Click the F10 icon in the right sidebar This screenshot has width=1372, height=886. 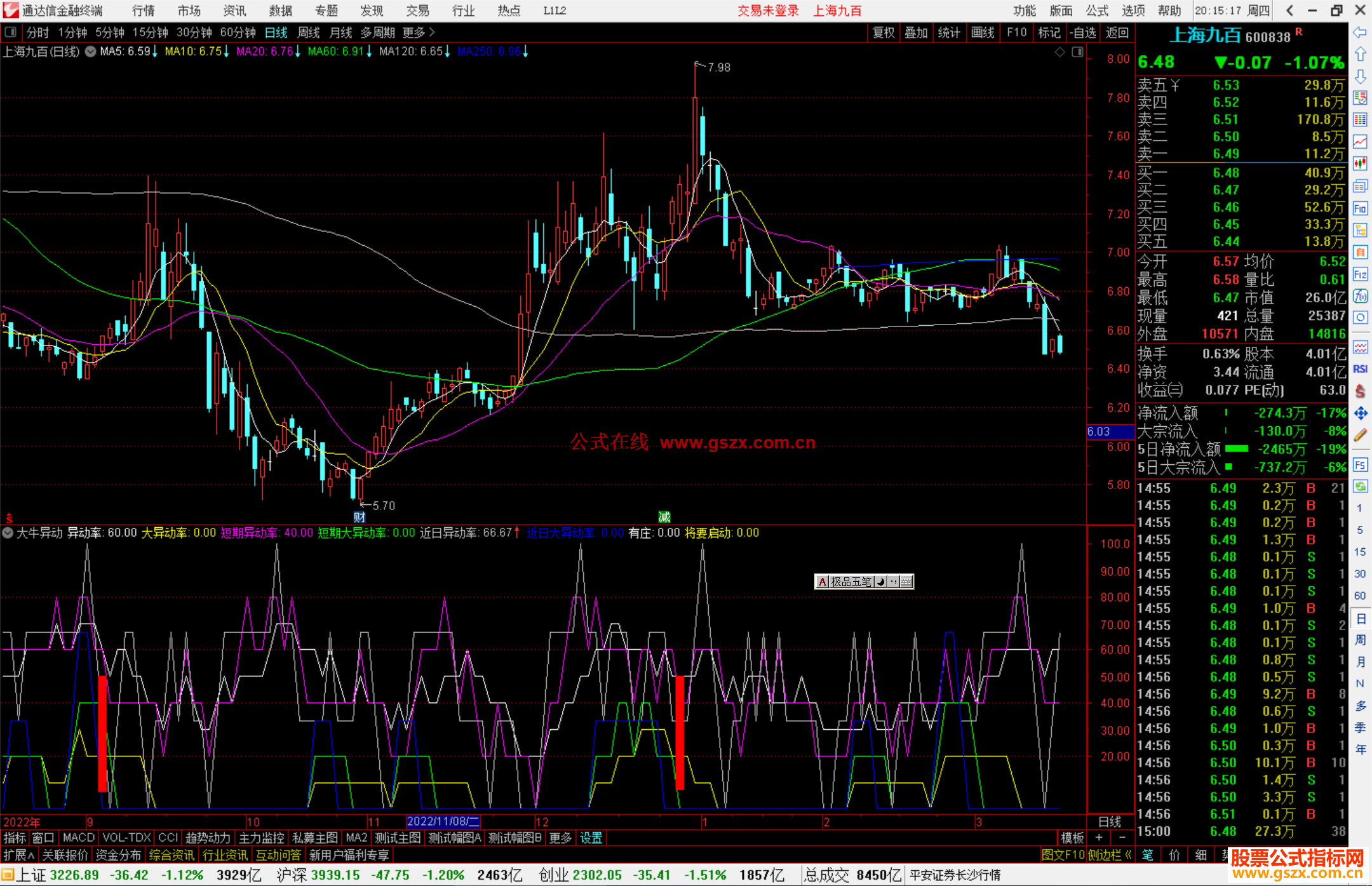tap(1360, 208)
